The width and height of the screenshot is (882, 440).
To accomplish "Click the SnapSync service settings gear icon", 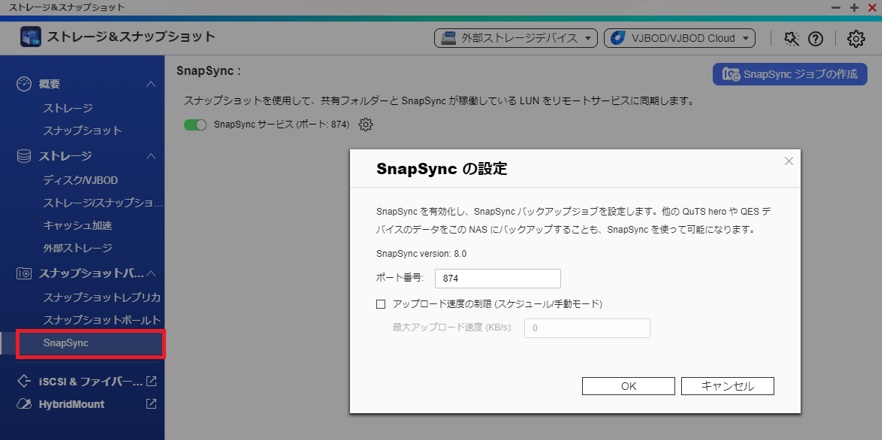I will (x=366, y=125).
